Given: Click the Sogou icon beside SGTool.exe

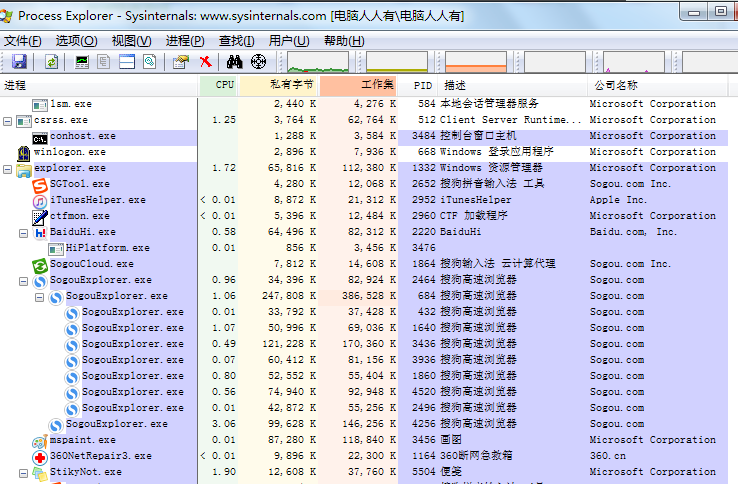Looking at the screenshot, I should tap(40, 185).
